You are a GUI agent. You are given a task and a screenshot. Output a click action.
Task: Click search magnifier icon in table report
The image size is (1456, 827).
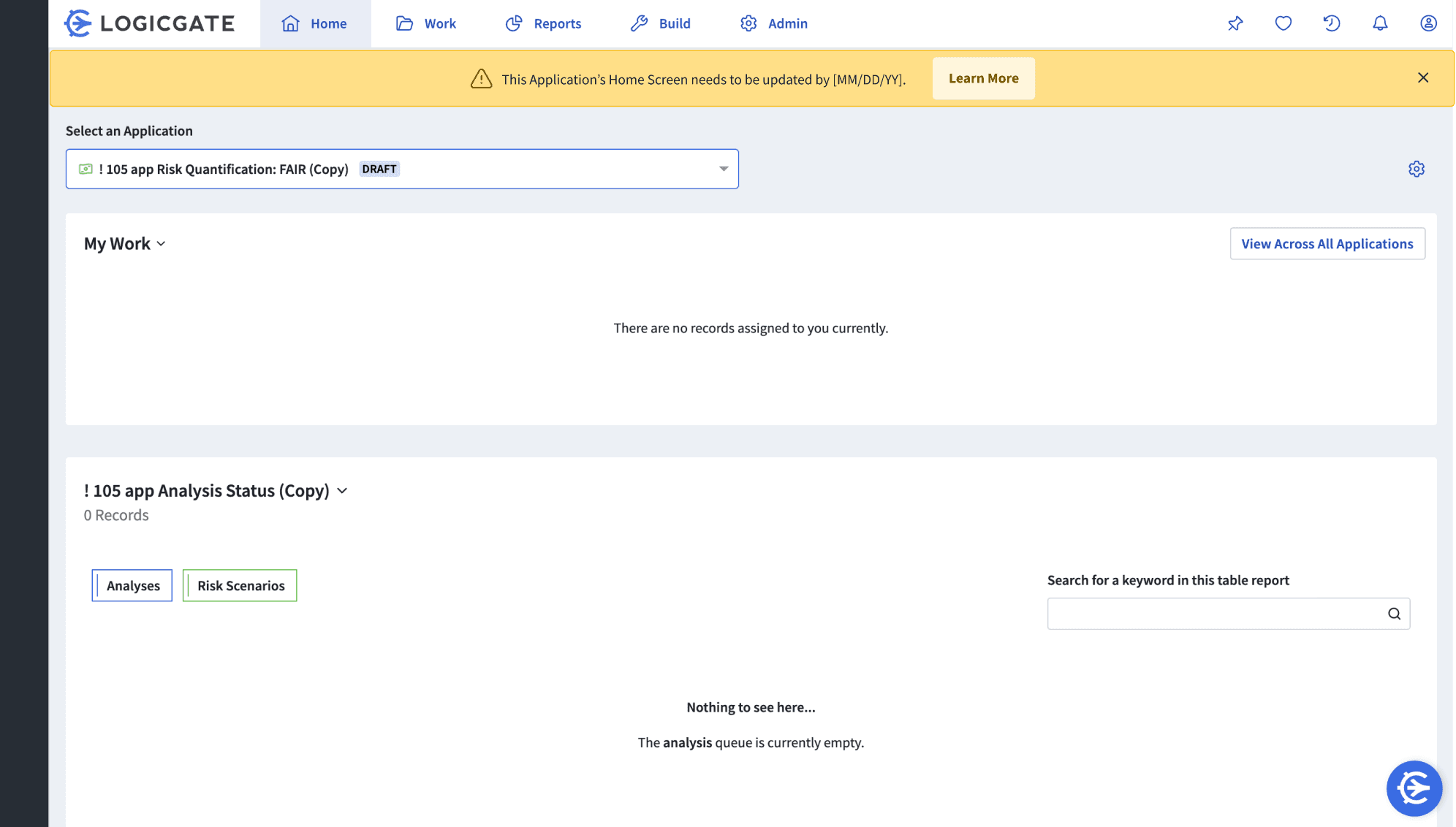coord(1394,614)
